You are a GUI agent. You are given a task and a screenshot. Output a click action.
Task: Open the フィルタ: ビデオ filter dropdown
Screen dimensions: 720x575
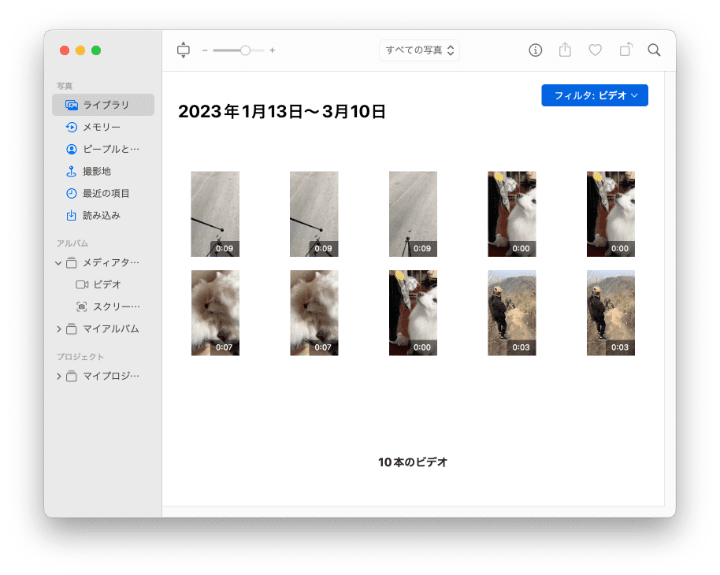[595, 95]
